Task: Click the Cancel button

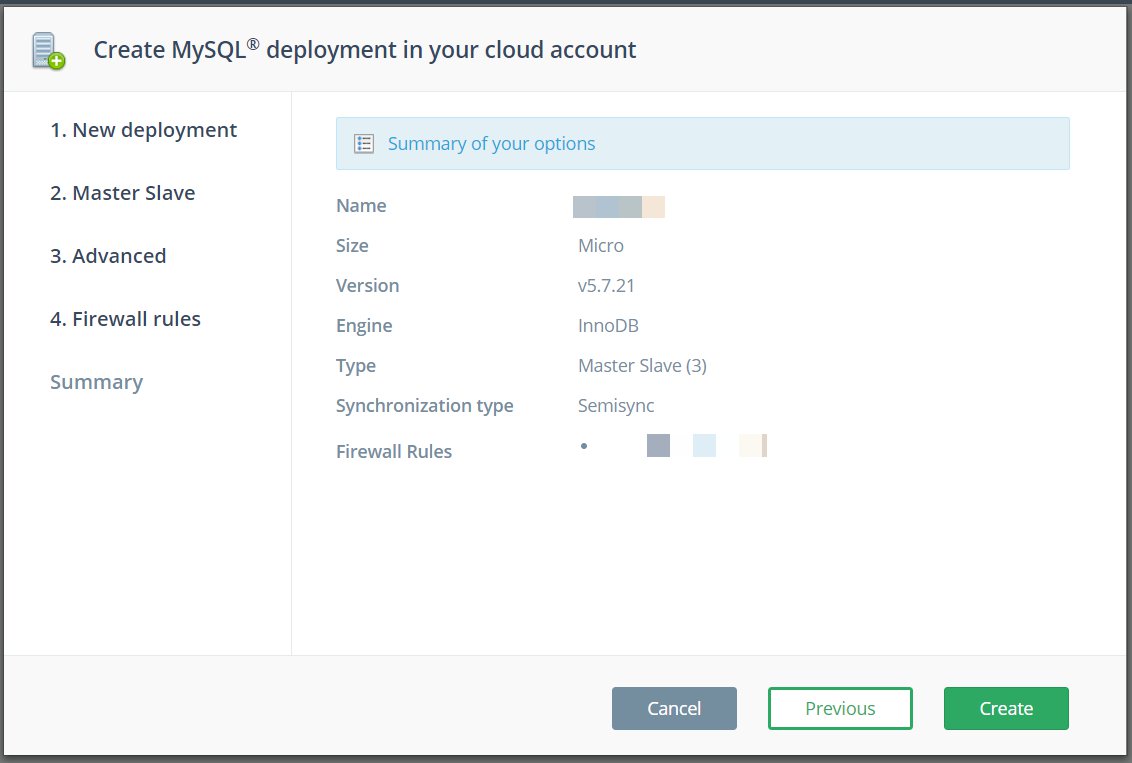Action: coord(674,708)
